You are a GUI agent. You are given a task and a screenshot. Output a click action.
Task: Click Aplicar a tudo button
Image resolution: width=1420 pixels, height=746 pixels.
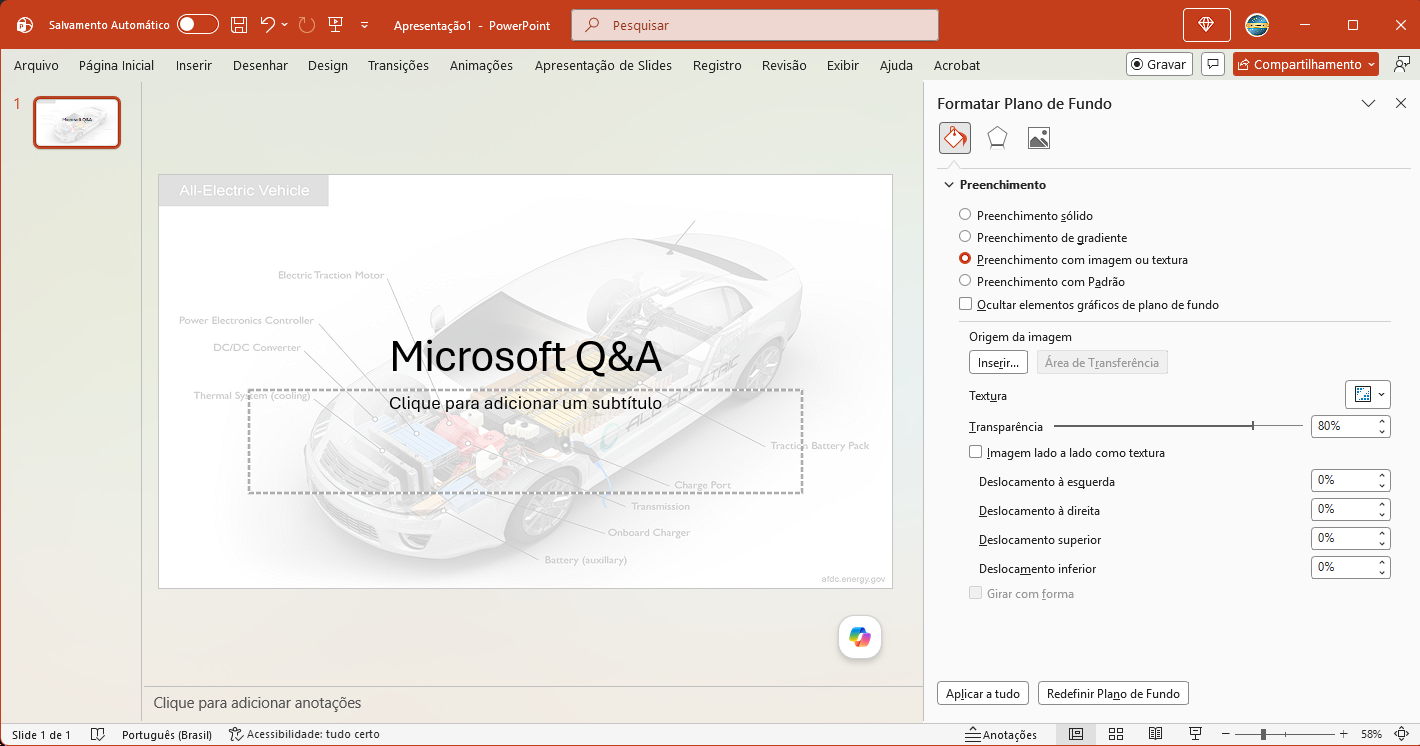[983, 693]
